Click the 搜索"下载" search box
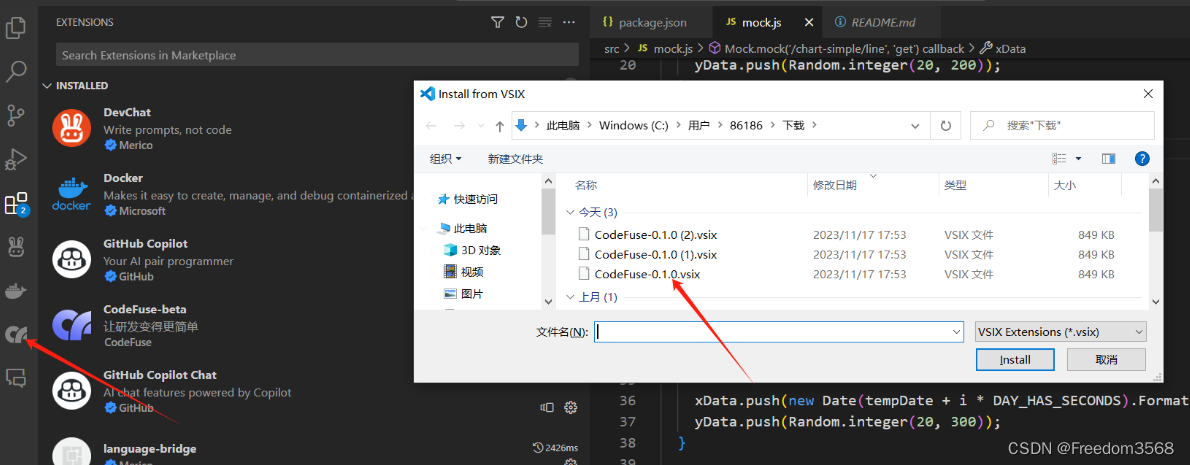The height and width of the screenshot is (465, 1190). [x=1062, y=126]
